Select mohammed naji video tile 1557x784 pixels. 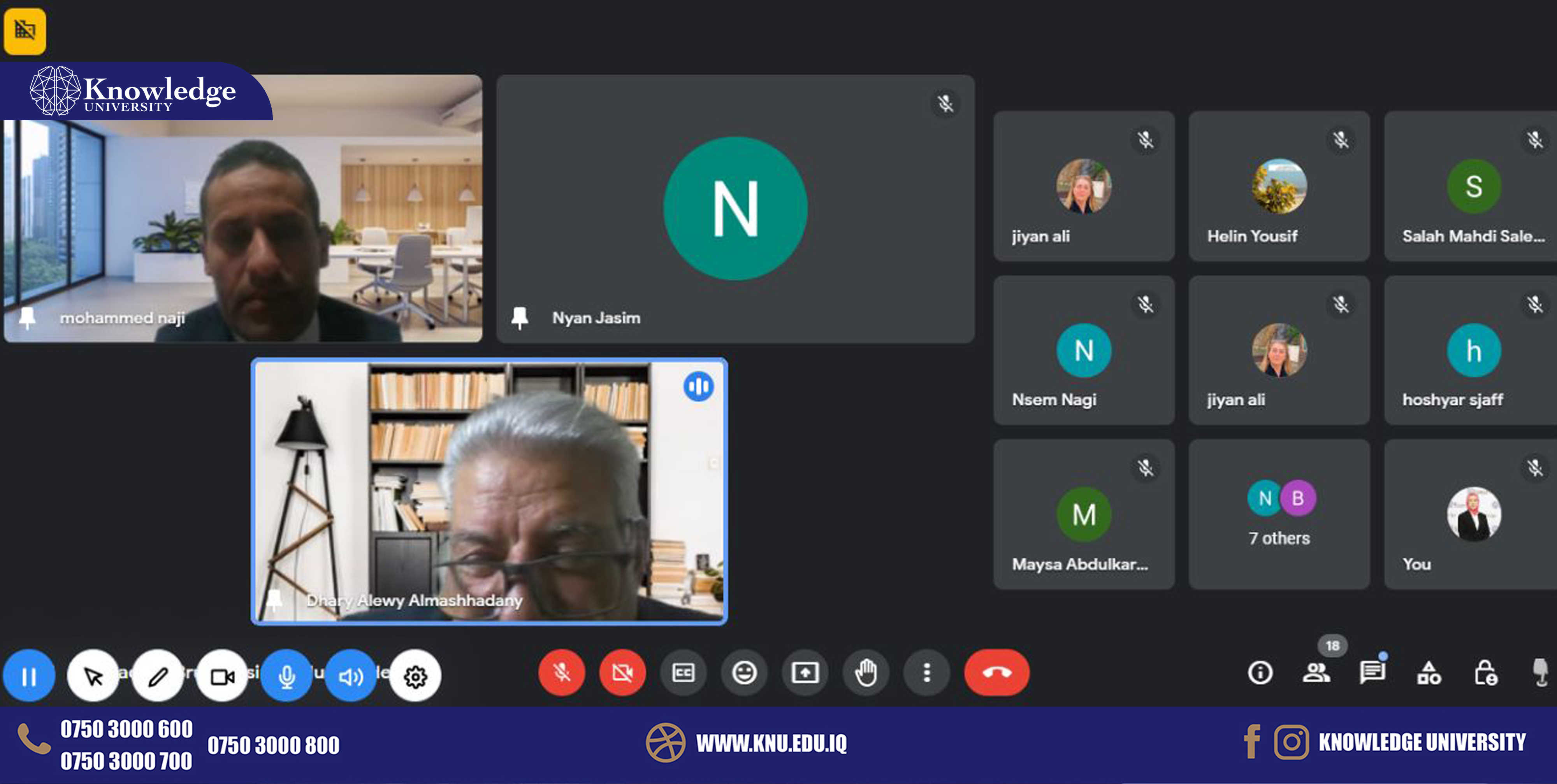(243, 209)
